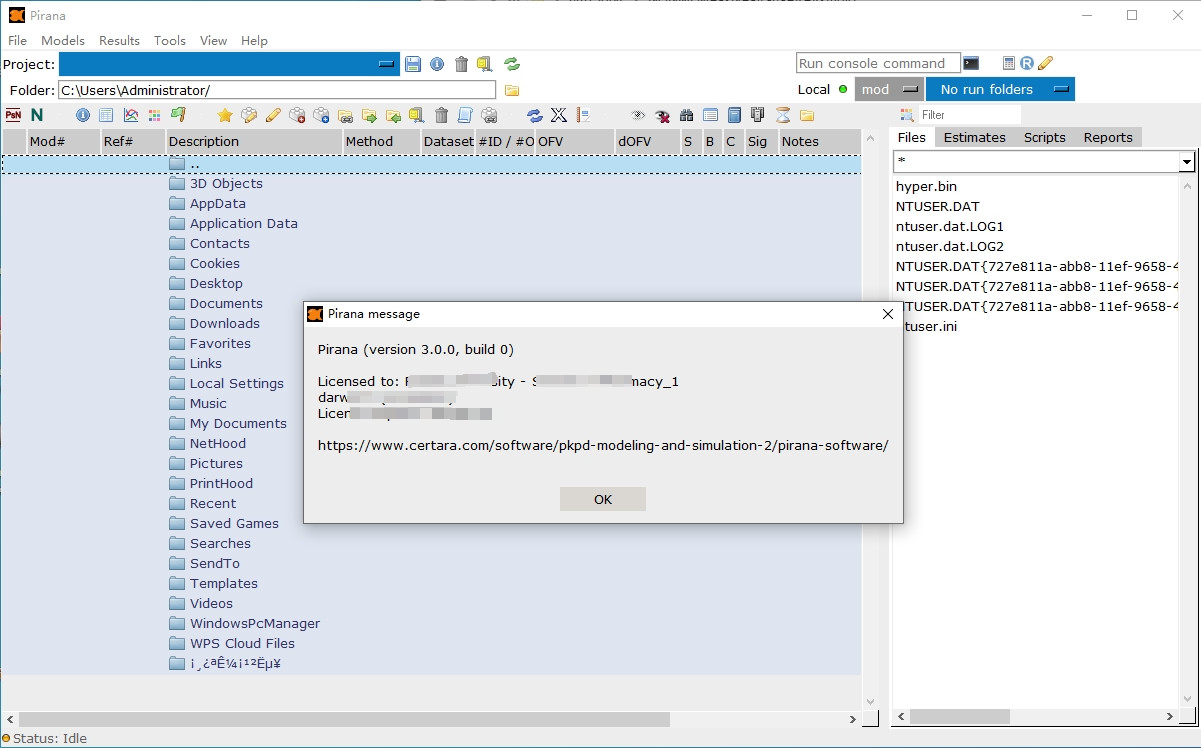Click the save project disk icon
Image resolution: width=1201 pixels, height=748 pixels.
click(x=413, y=64)
